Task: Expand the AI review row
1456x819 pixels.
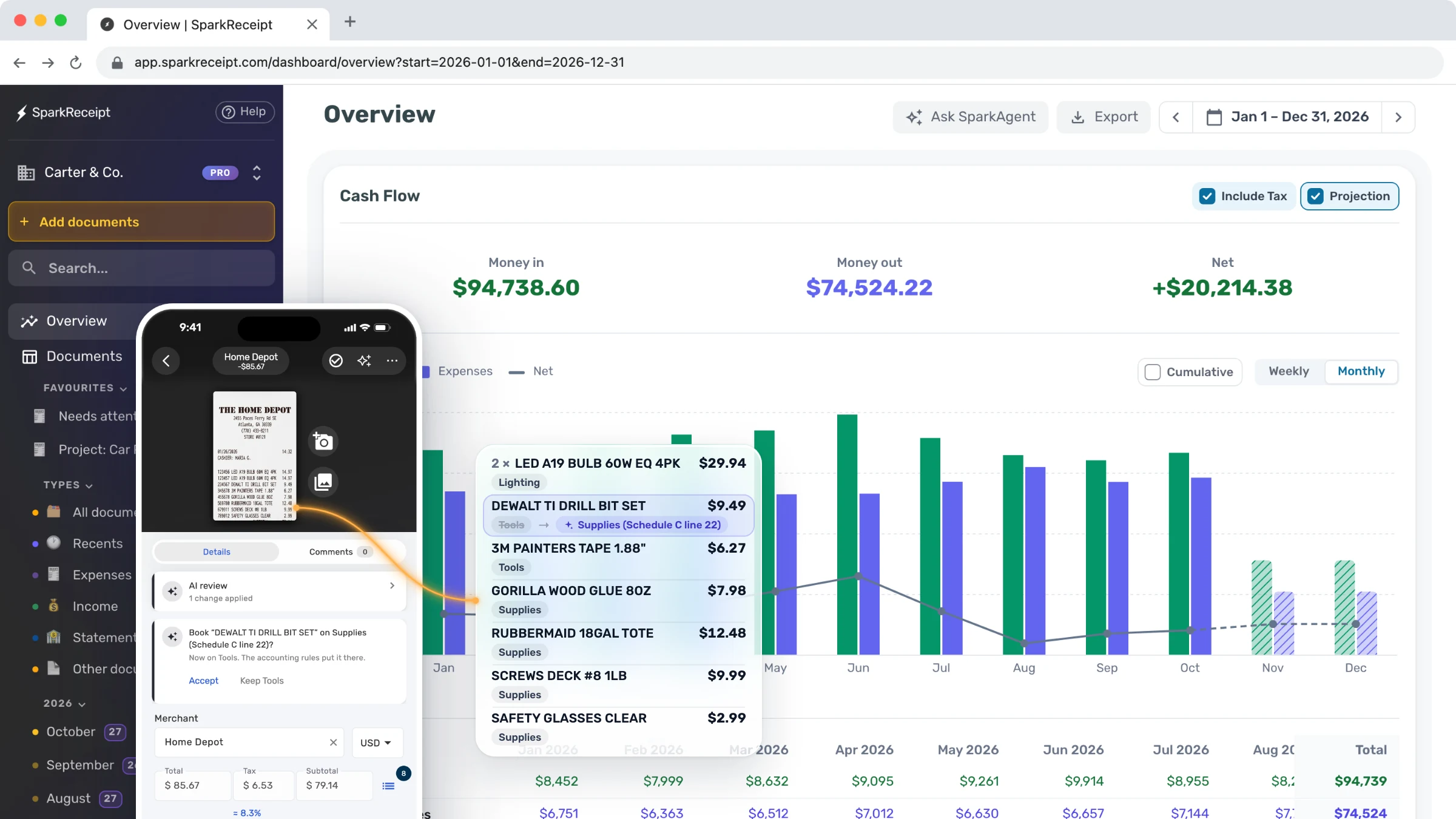Action: click(279, 591)
